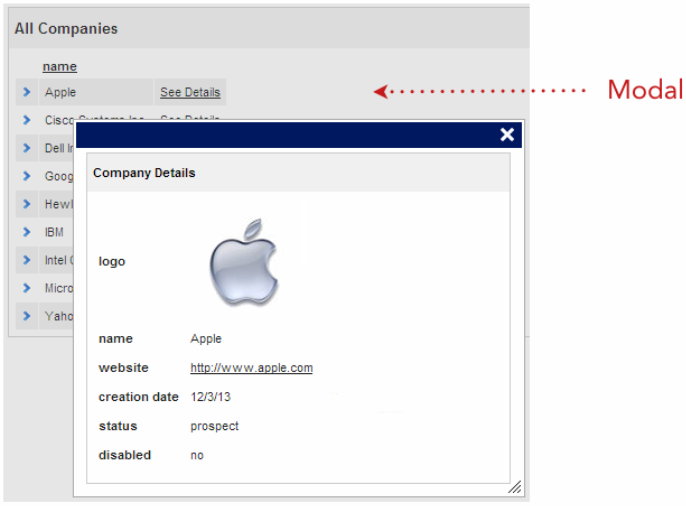Click the Apple logo image

pyautogui.click(x=244, y=262)
